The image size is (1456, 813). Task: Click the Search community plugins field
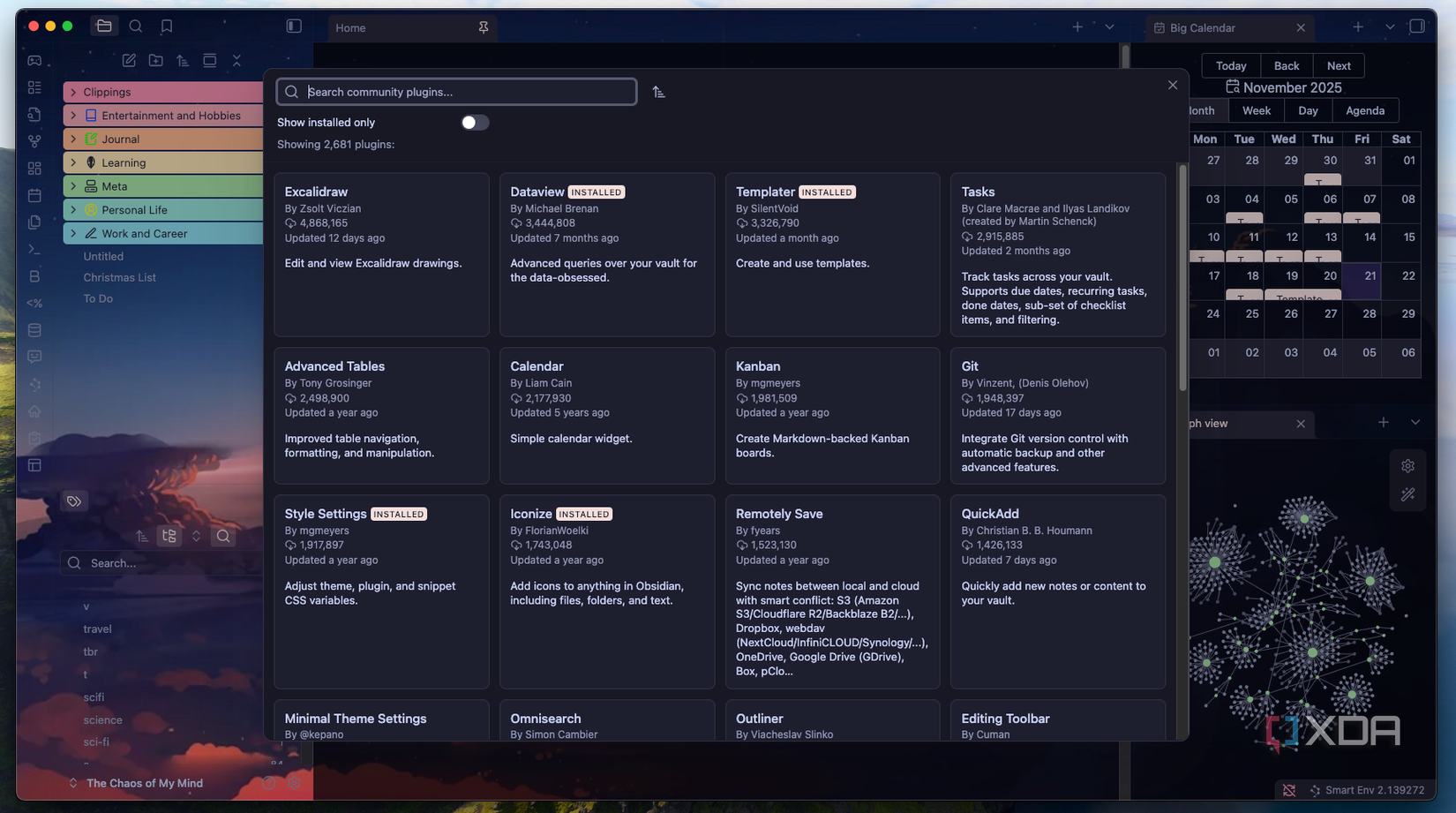coord(456,92)
